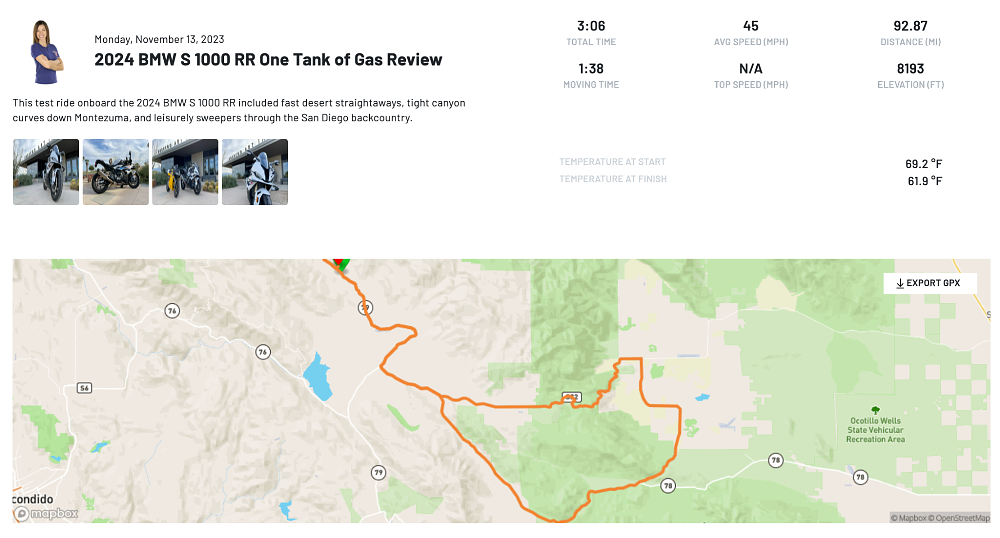The image size is (1000, 538).
Task: Select the Highway 56 shield marker
Action: coord(86,388)
